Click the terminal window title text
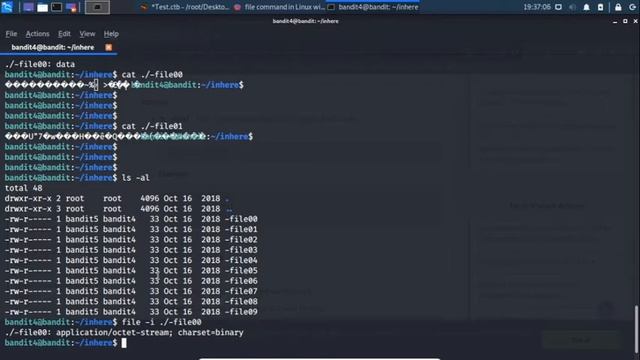The image size is (640, 360). [x=306, y=21]
